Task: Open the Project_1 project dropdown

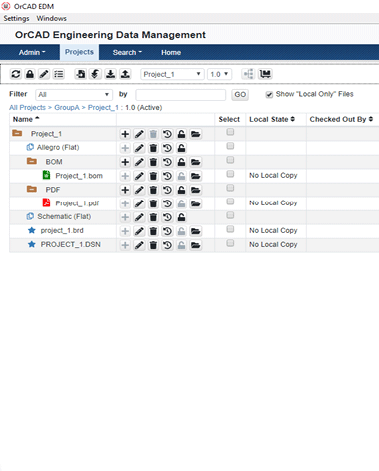Action: (172, 74)
